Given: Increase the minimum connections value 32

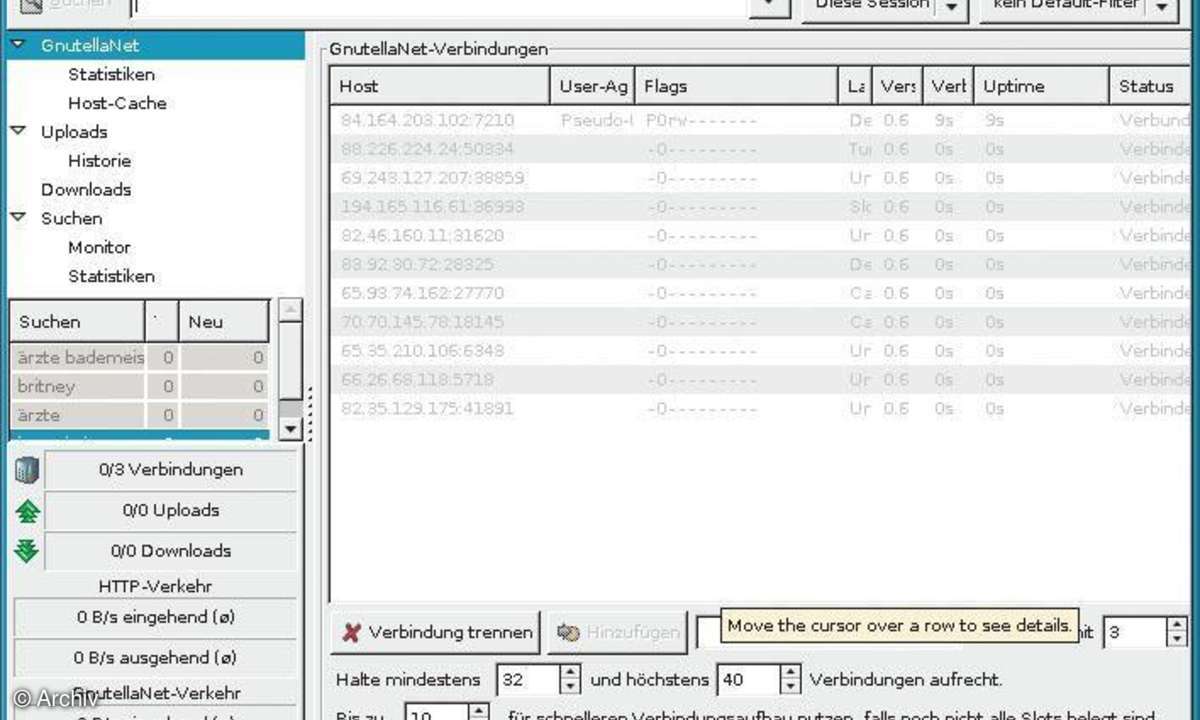Looking at the screenshot, I should [569, 672].
